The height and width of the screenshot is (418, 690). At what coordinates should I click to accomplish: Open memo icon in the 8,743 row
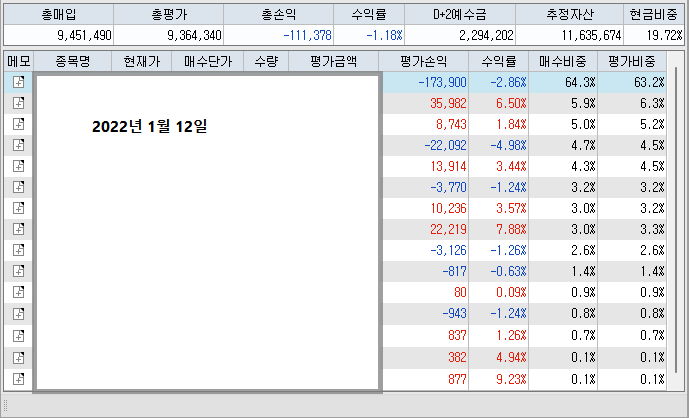coord(18,124)
